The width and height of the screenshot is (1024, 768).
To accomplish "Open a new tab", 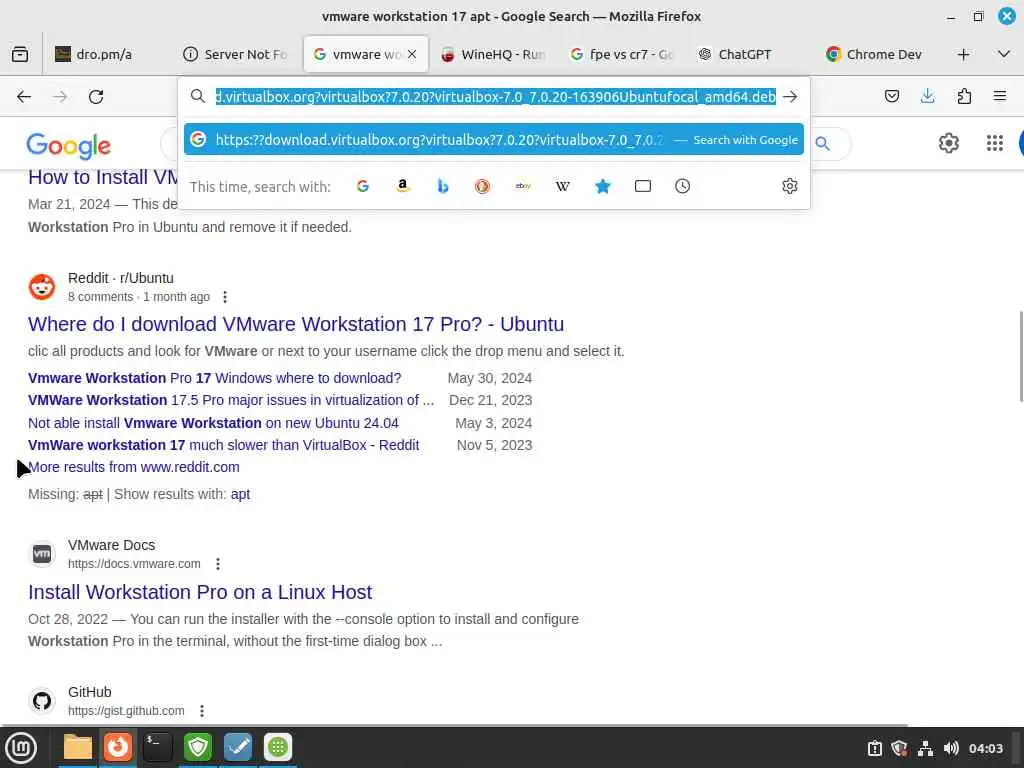I will 963,54.
